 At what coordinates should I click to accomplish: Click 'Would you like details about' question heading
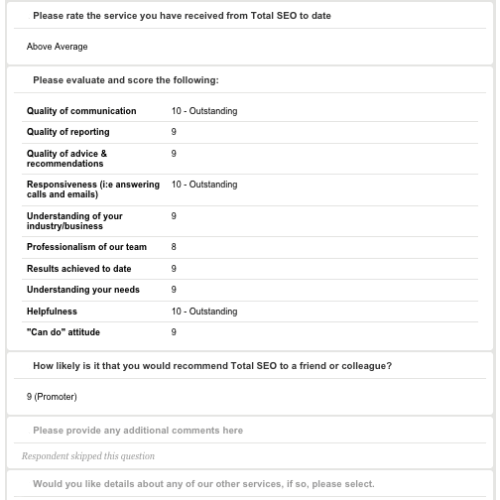(x=204, y=484)
